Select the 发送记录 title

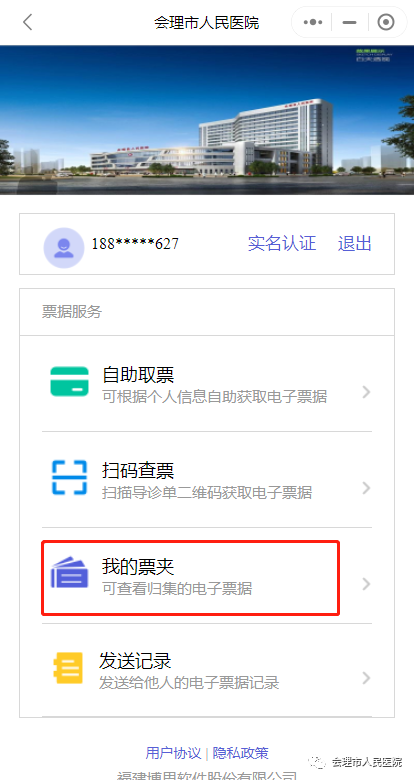click(x=135, y=661)
